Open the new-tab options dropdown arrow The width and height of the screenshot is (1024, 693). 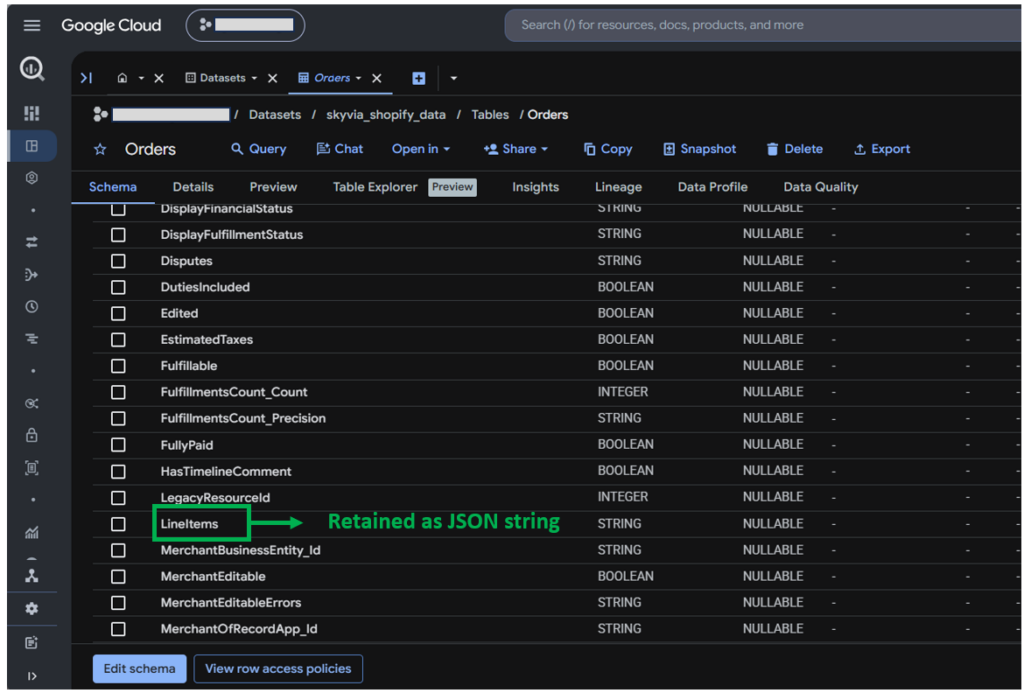(454, 78)
